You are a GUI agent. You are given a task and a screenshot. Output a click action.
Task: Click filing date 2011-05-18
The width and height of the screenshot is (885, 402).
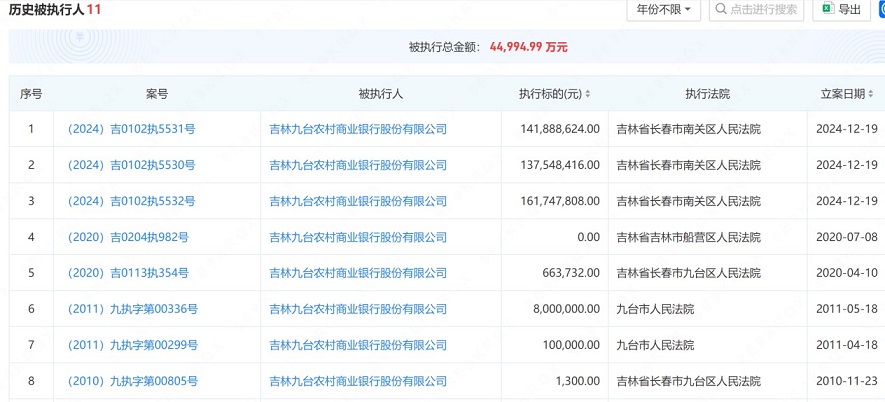click(847, 309)
